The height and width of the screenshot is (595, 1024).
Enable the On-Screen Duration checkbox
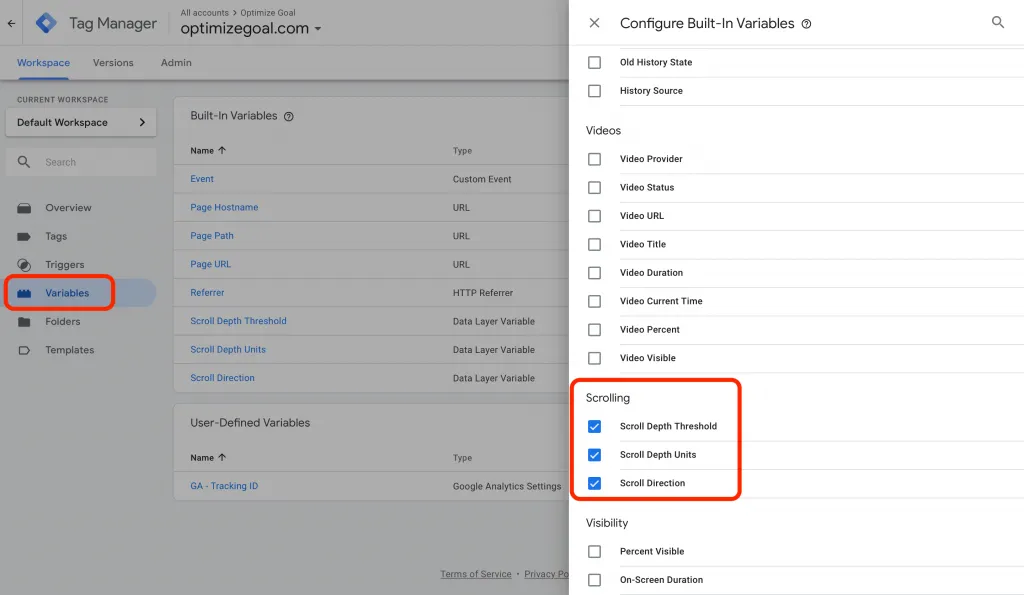(x=594, y=580)
